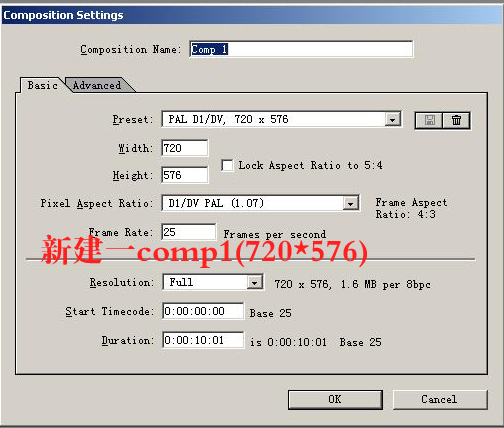Click the Start Timecode field
The width and height of the screenshot is (504, 428).
click(x=203, y=311)
